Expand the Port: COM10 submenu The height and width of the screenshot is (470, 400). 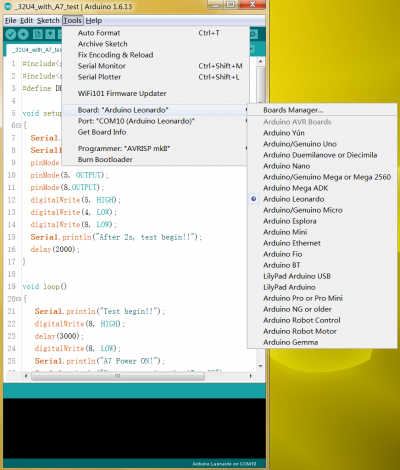(x=156, y=121)
